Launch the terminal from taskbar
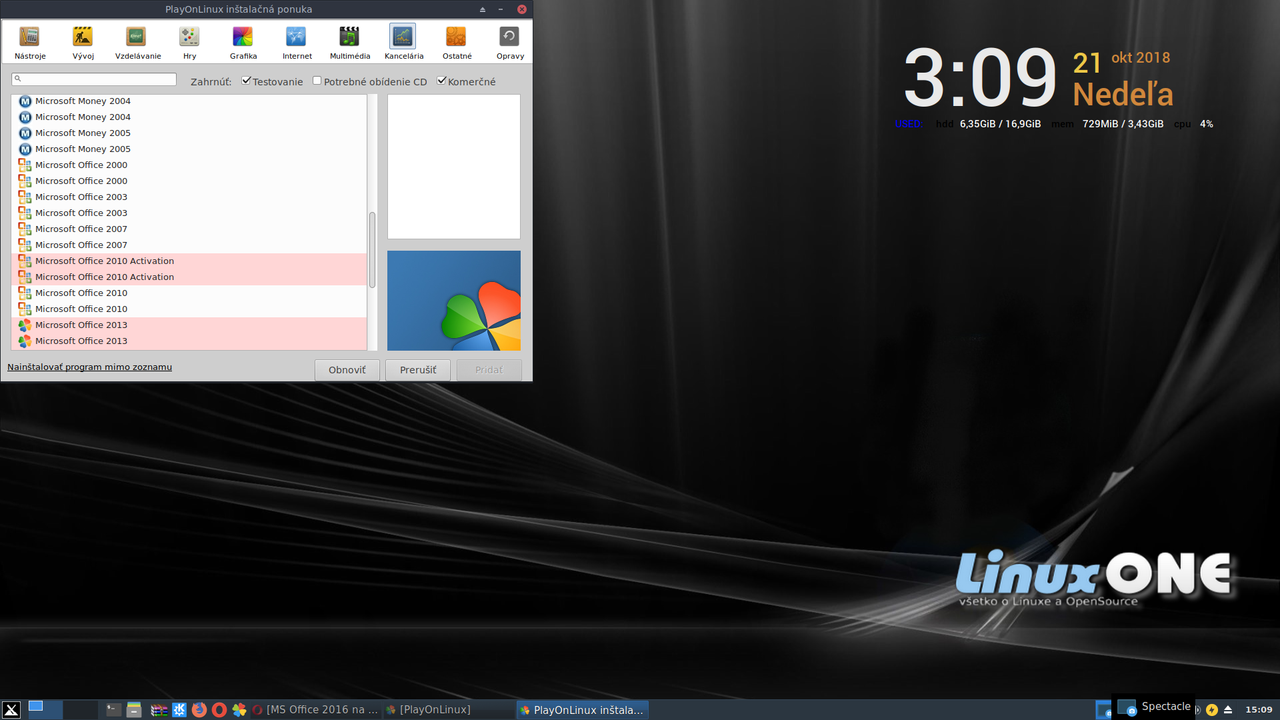 coord(113,710)
